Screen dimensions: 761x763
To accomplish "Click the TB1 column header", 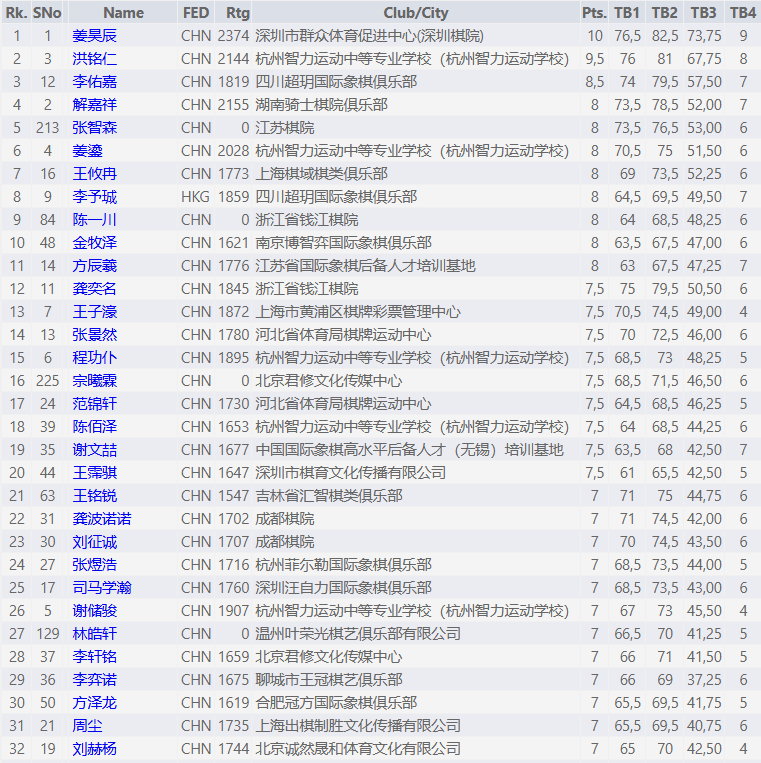I will click(x=627, y=13).
